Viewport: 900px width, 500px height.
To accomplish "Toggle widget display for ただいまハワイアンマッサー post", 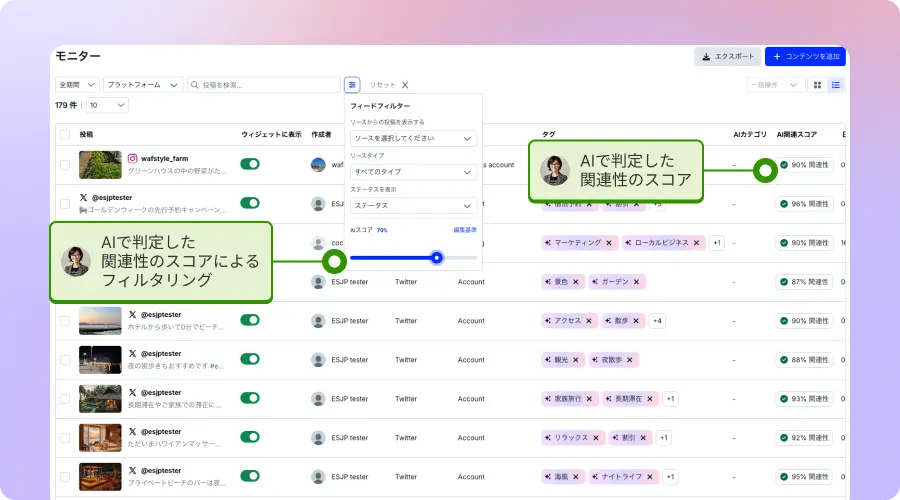I will 250,437.
